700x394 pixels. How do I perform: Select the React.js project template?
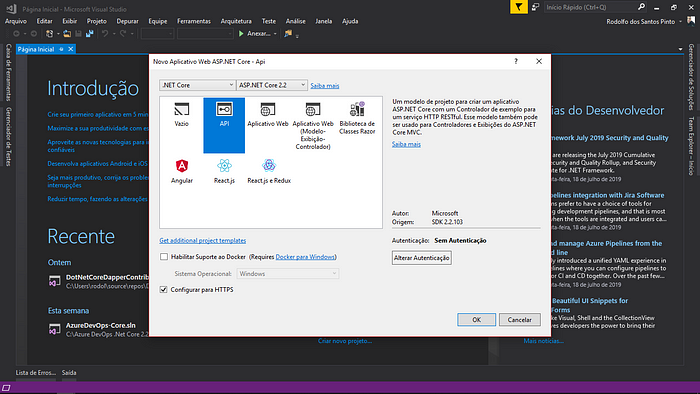pos(224,171)
